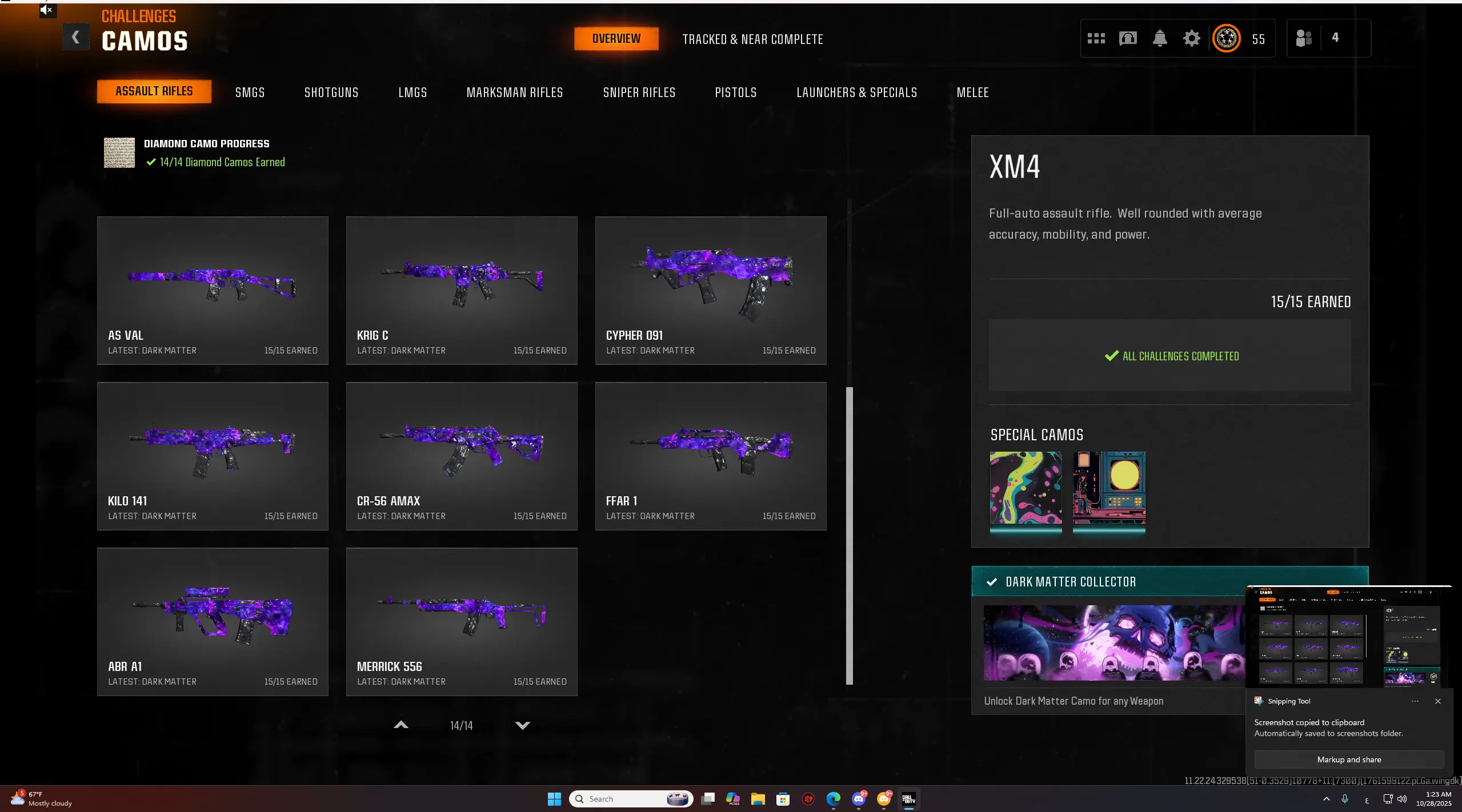
Task: Open the Sniper Rifles tab
Action: coord(639,93)
